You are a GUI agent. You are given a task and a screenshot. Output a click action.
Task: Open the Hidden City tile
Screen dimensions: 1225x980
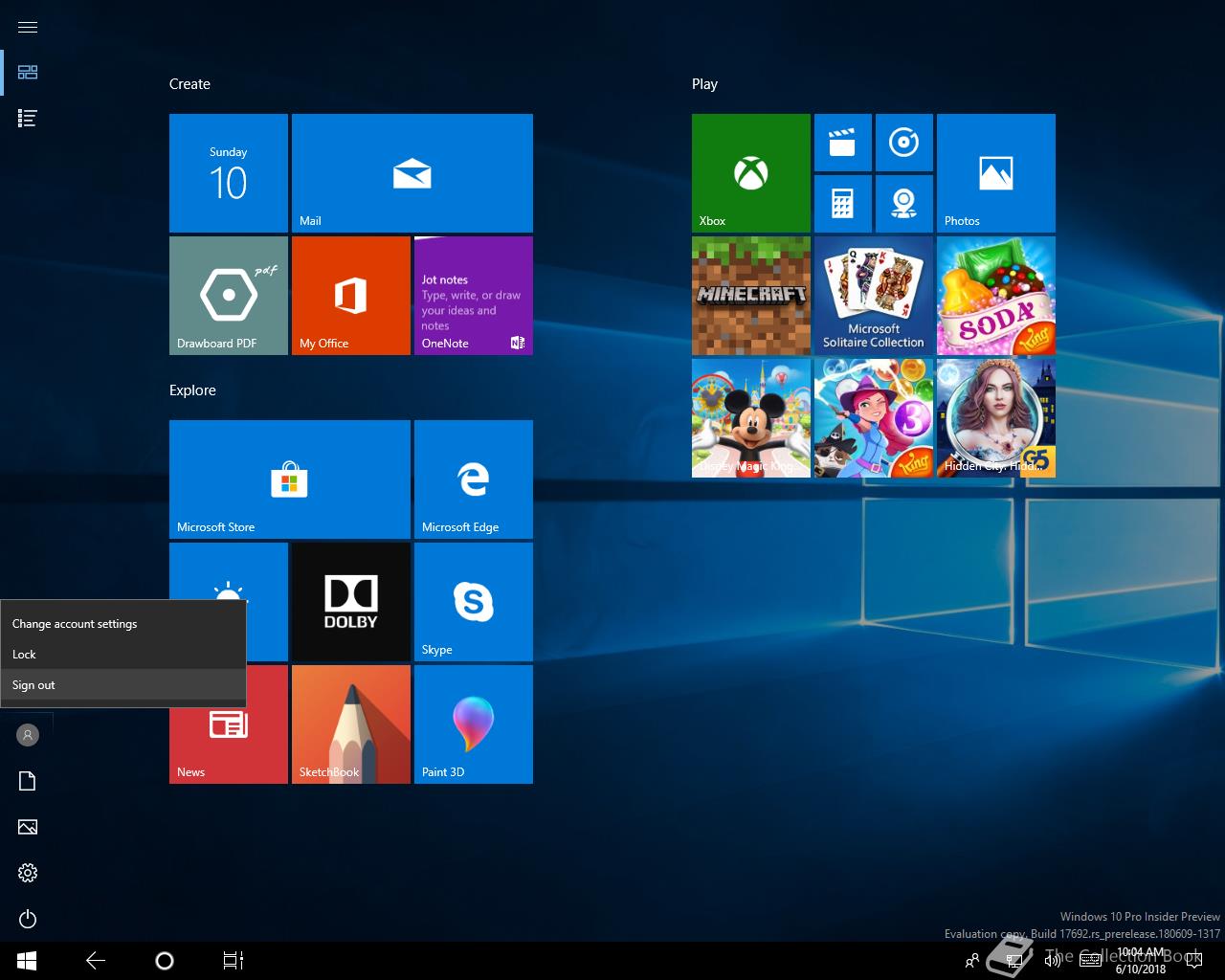(996, 418)
